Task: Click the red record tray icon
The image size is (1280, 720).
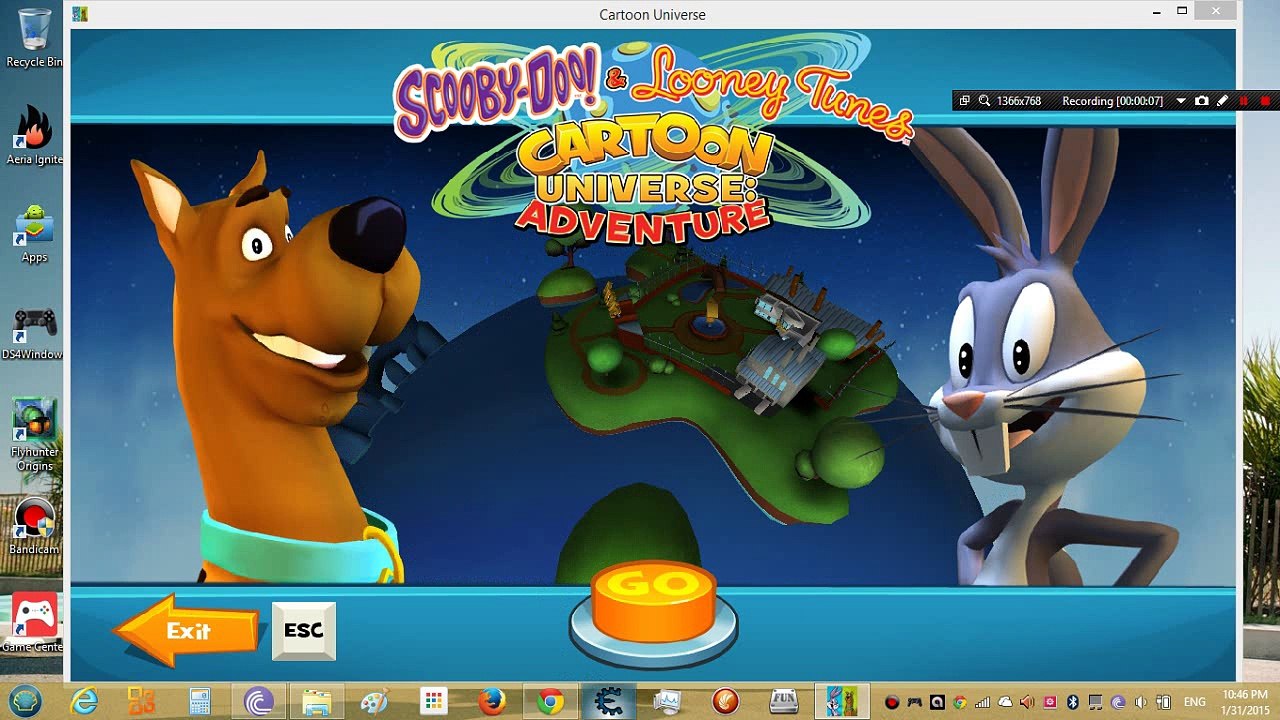Action: (x=892, y=702)
